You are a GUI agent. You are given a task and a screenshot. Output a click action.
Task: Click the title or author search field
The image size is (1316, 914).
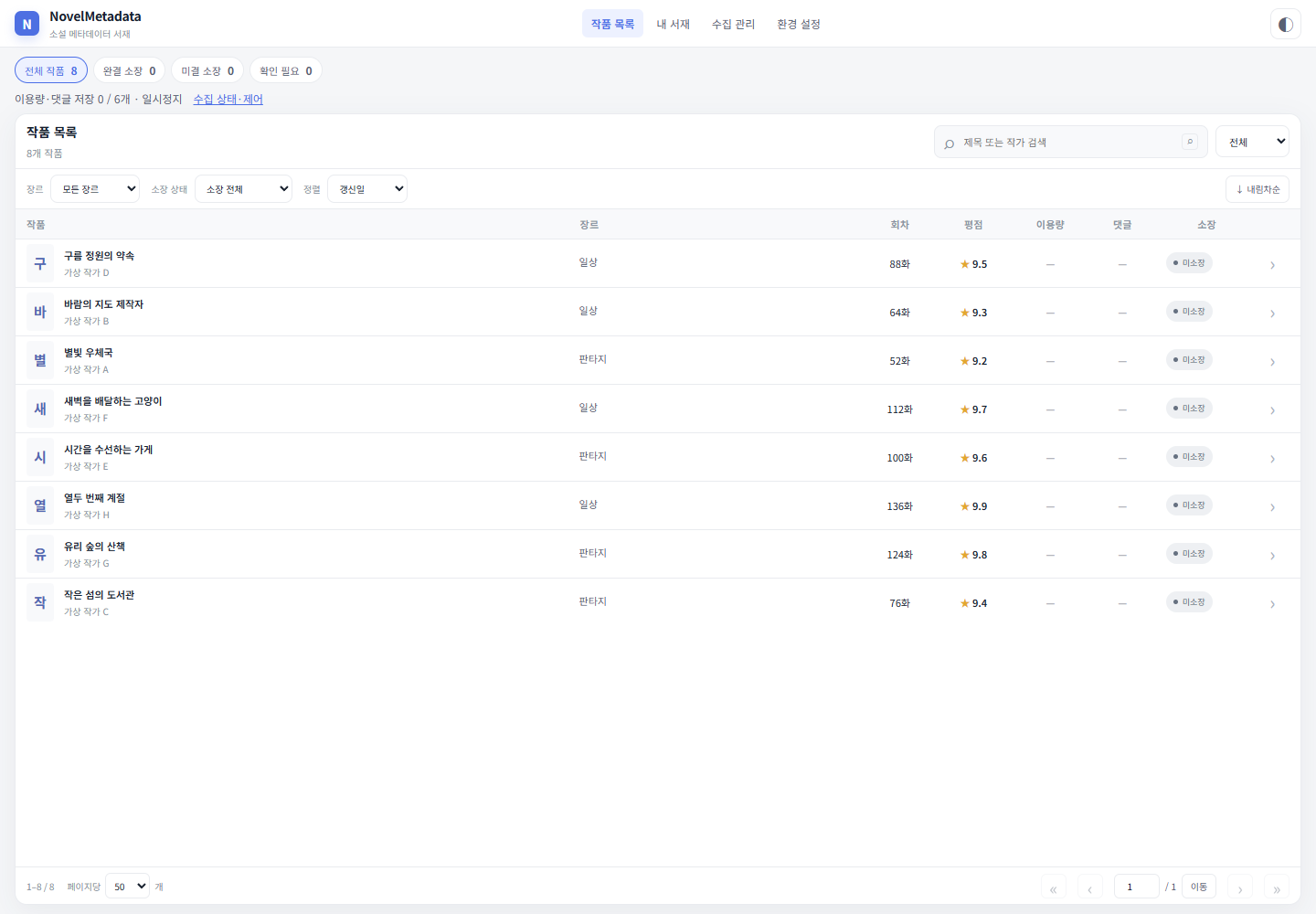point(1071,142)
